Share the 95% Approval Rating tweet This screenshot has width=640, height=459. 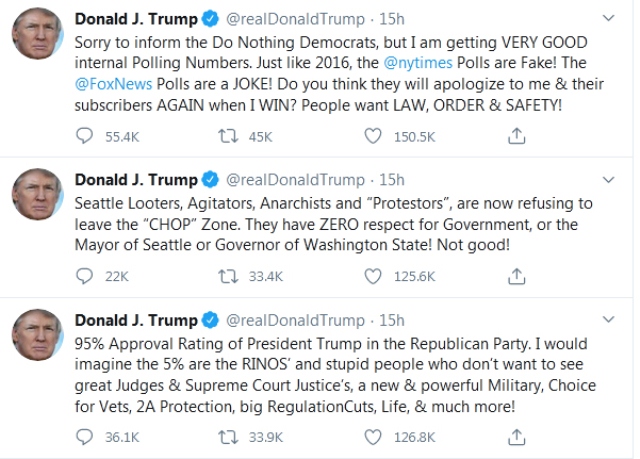[516, 436]
